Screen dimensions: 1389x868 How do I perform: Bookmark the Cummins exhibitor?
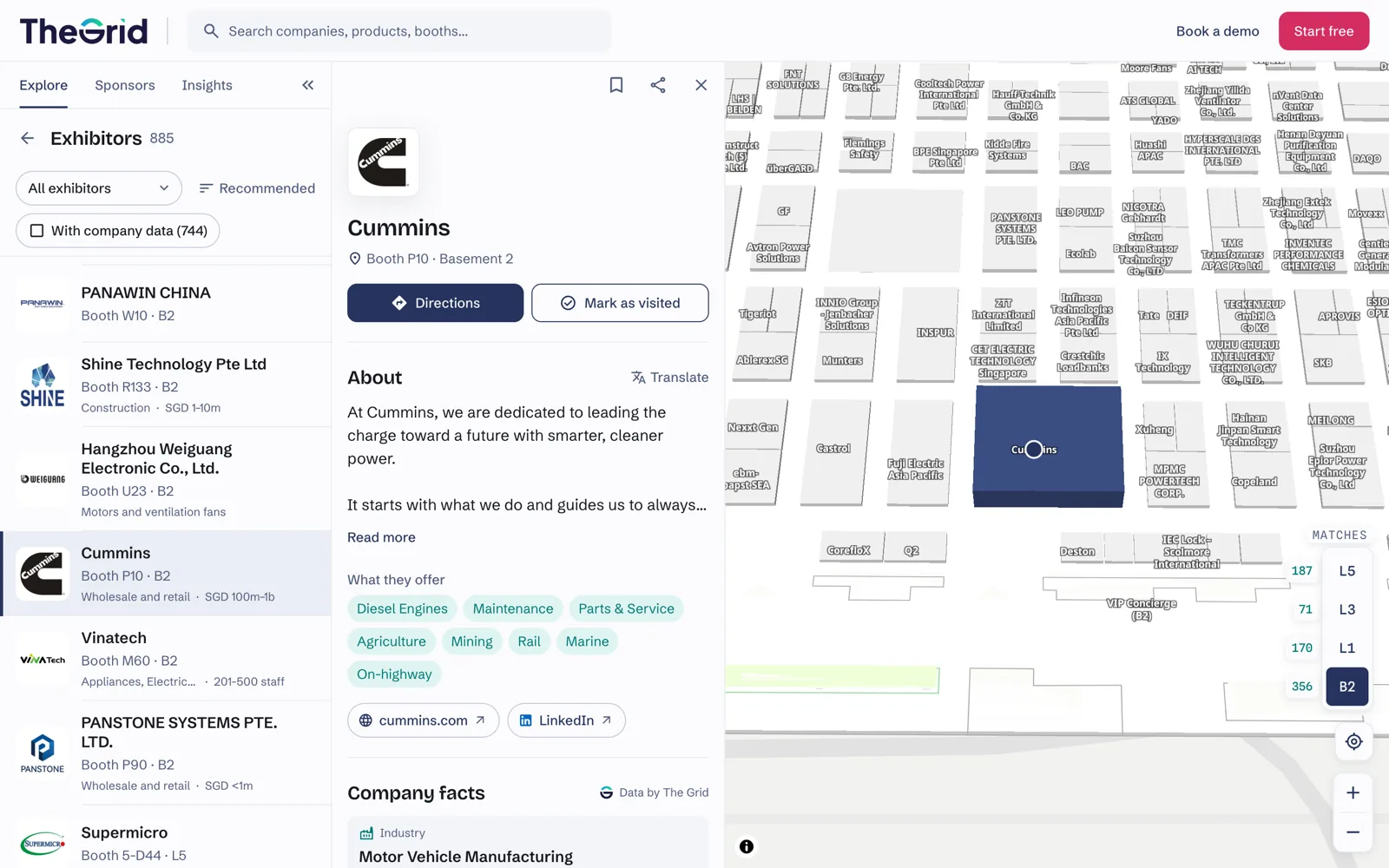616,85
